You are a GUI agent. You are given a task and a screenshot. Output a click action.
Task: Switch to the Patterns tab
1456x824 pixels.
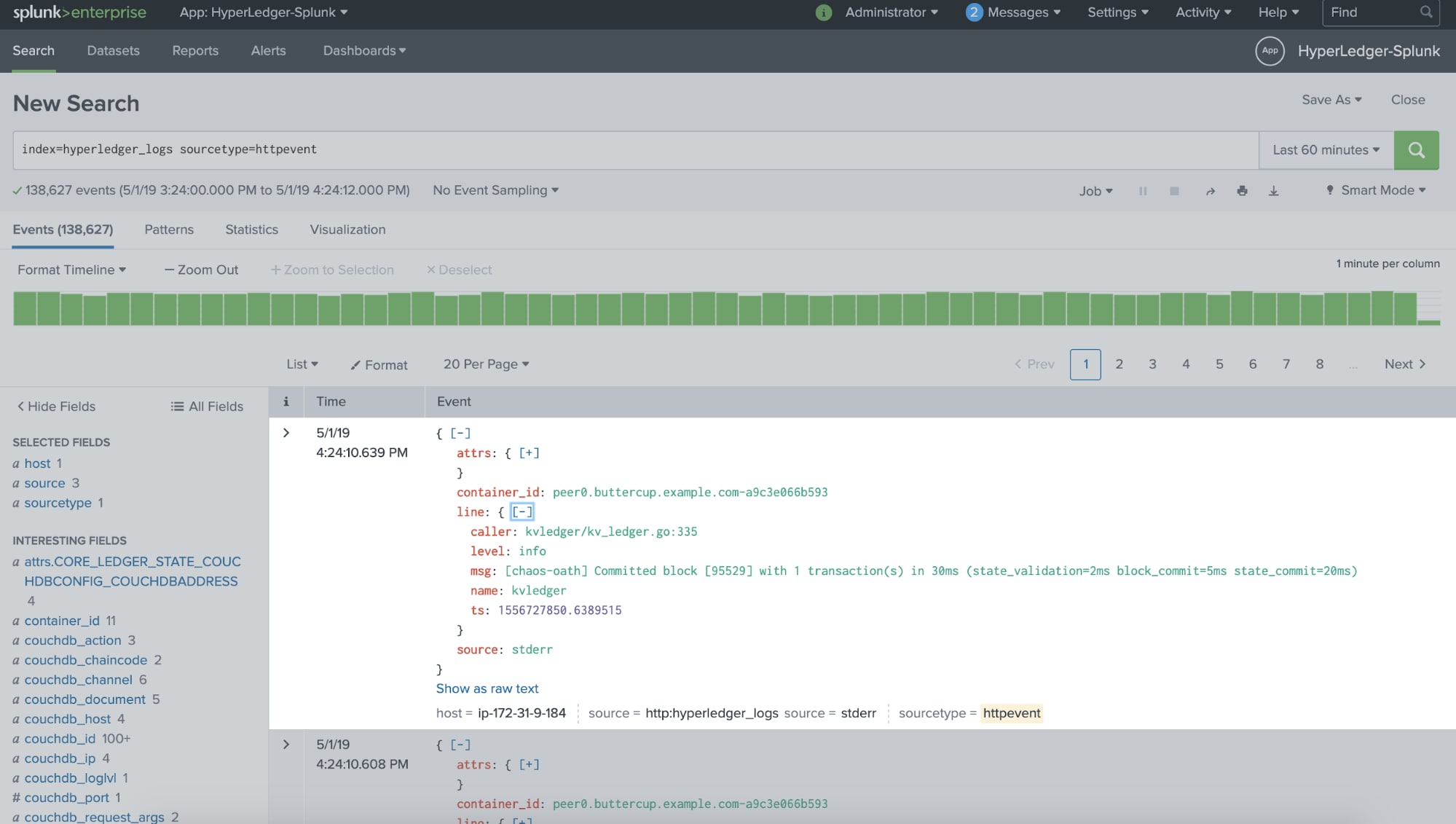point(169,229)
